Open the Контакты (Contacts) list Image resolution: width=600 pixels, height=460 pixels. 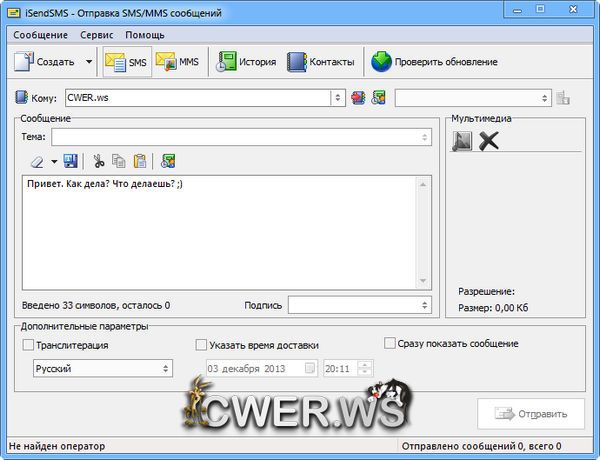tap(321, 62)
